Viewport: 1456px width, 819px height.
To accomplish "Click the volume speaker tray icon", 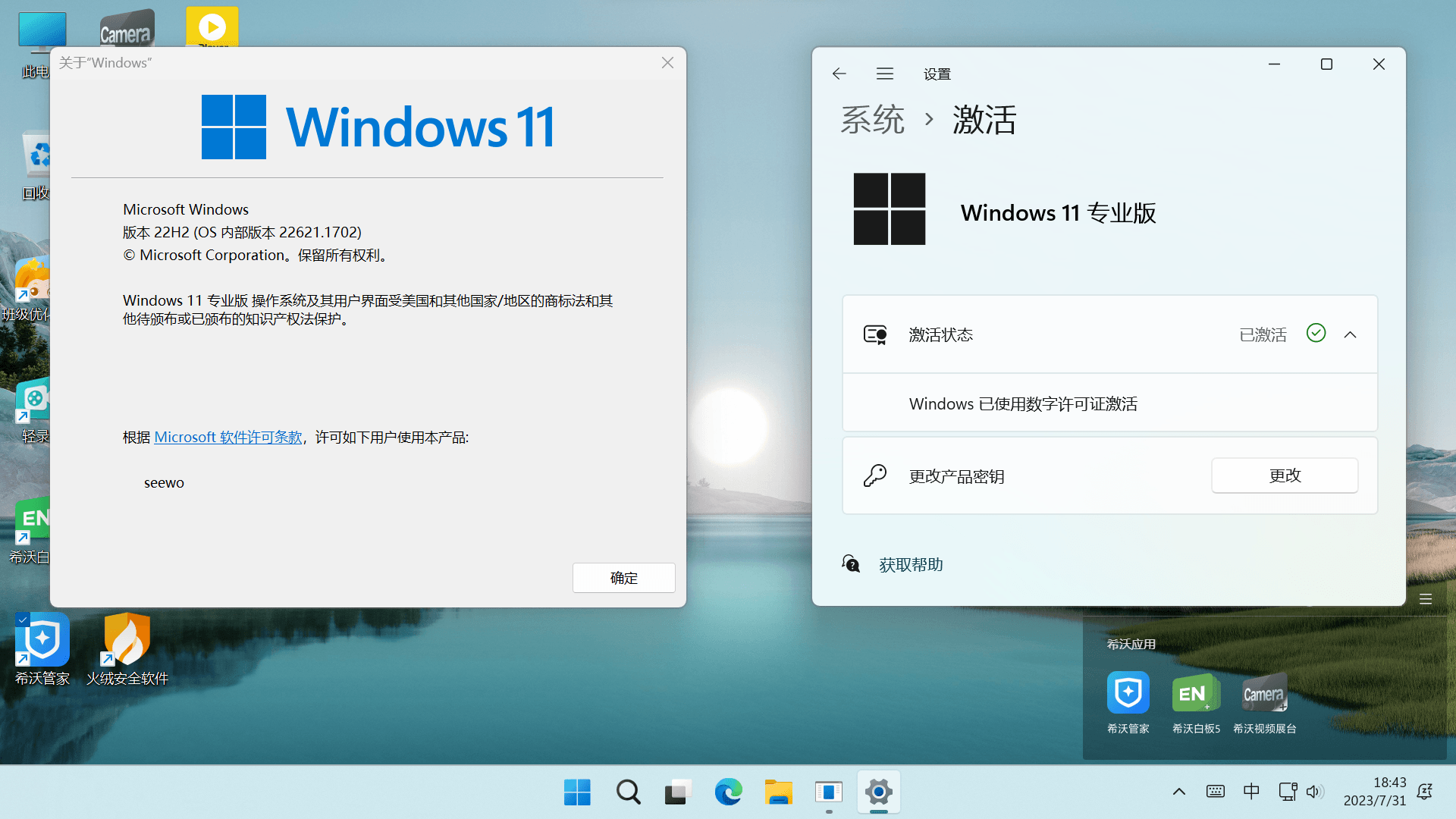I will point(1315,792).
